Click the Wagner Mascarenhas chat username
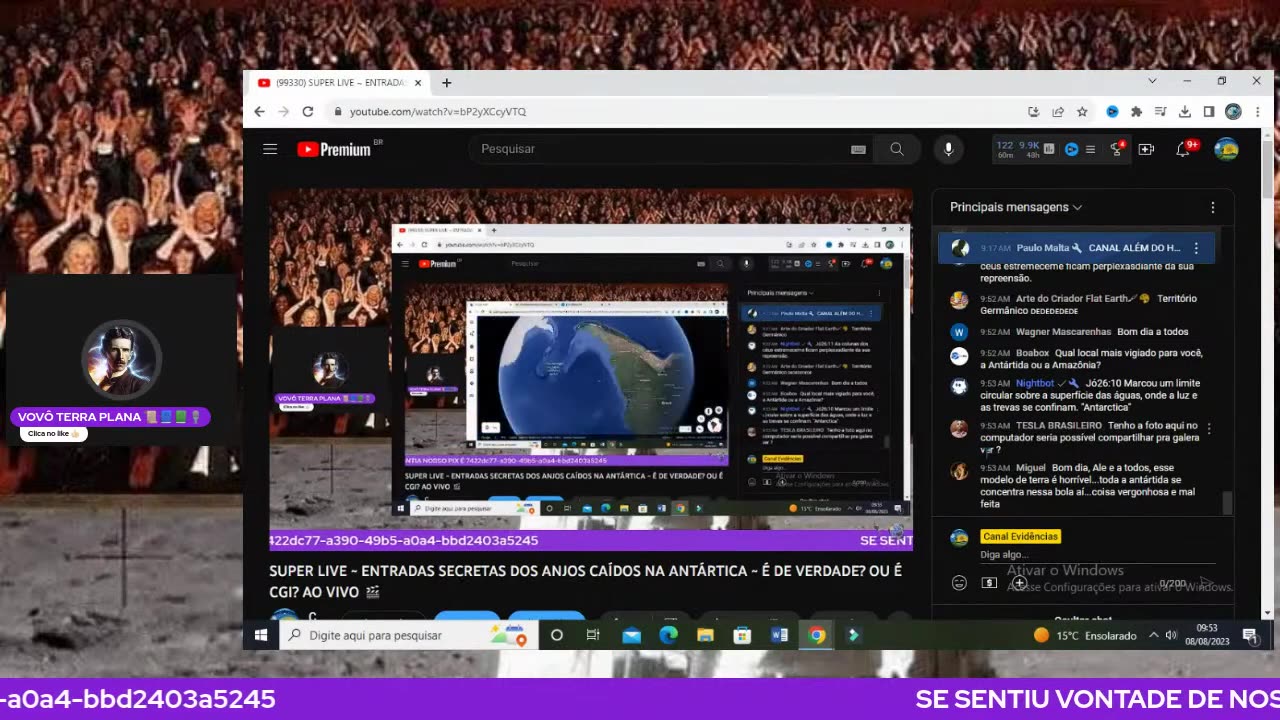The height and width of the screenshot is (720, 1280). [x=1063, y=332]
